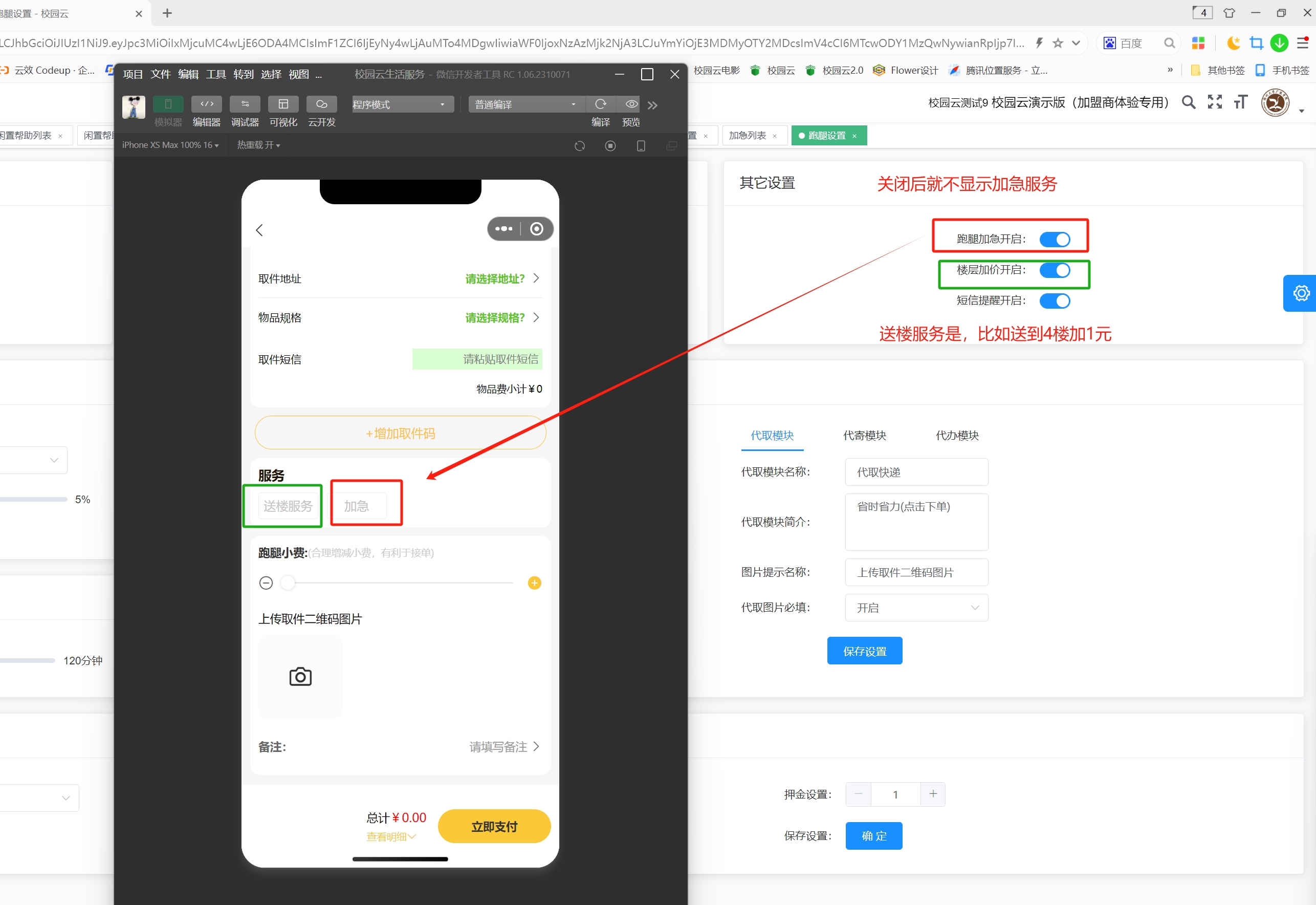
Task: Open the debugger (调试器) tool
Action: coord(245,104)
